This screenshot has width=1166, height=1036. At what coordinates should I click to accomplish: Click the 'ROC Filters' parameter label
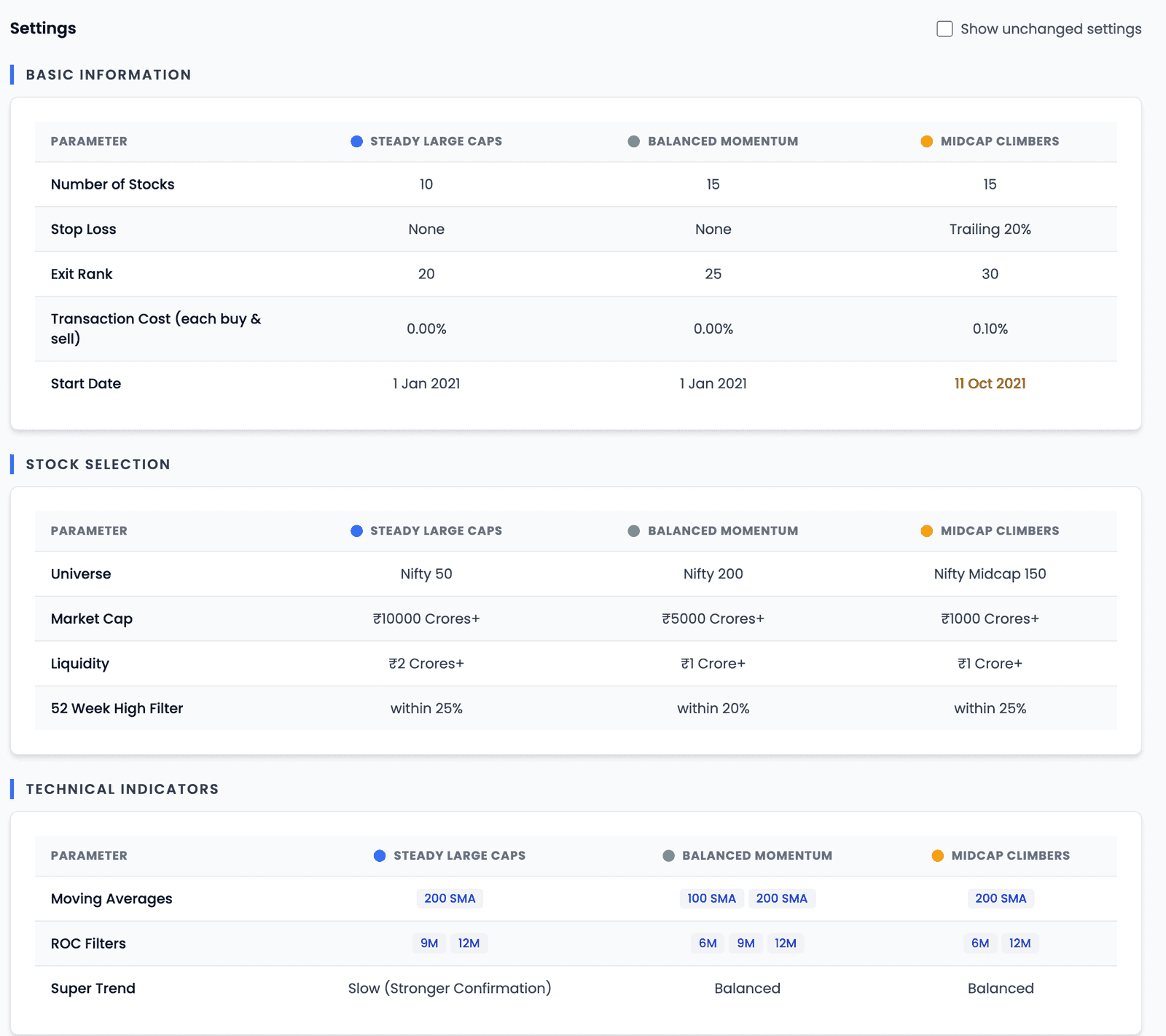pyautogui.click(x=88, y=944)
